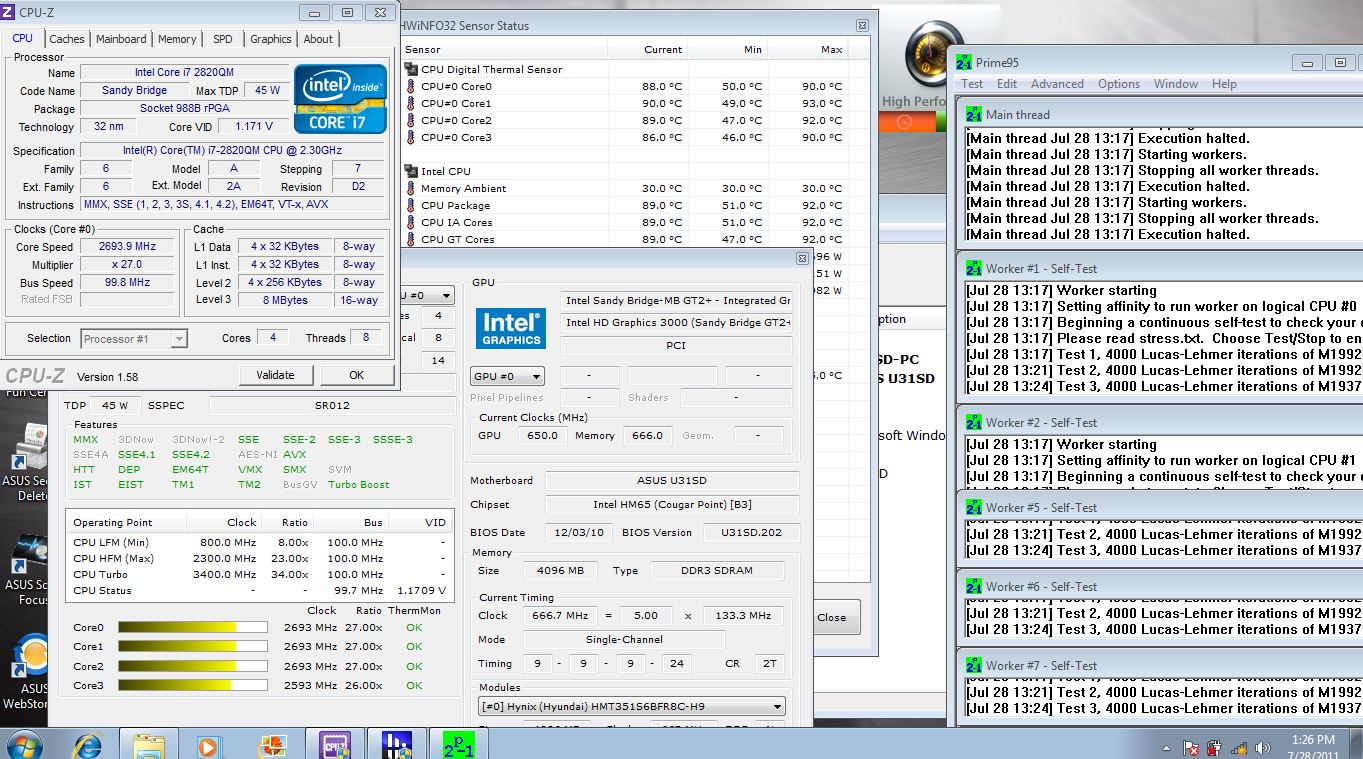Screen dimensions: 1363x759
Task: Switch to the Caches tab in CPU-Z
Action: click(67, 39)
